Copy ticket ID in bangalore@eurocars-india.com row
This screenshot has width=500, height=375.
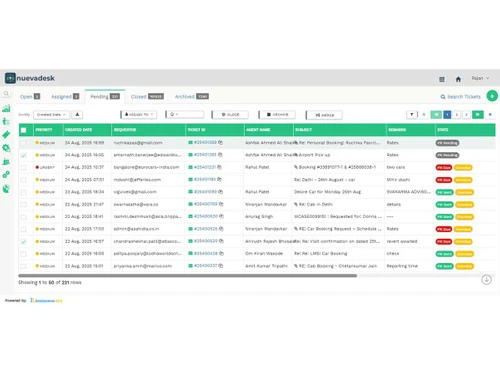click(x=219, y=167)
